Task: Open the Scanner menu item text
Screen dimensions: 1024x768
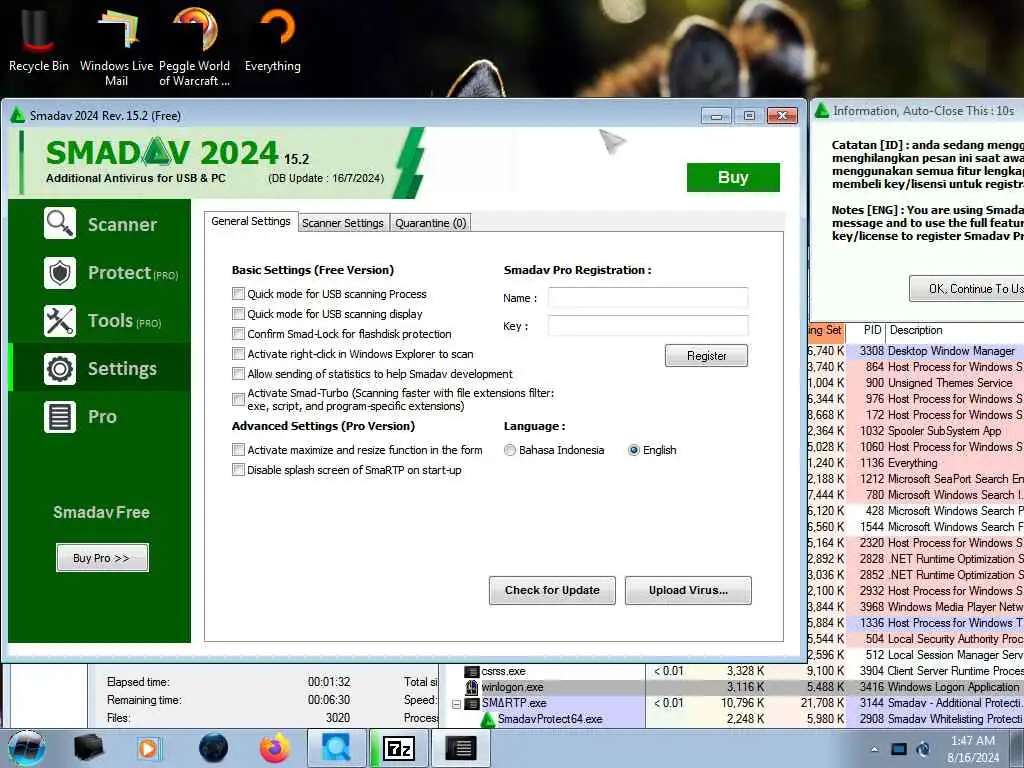Action: pos(123,225)
